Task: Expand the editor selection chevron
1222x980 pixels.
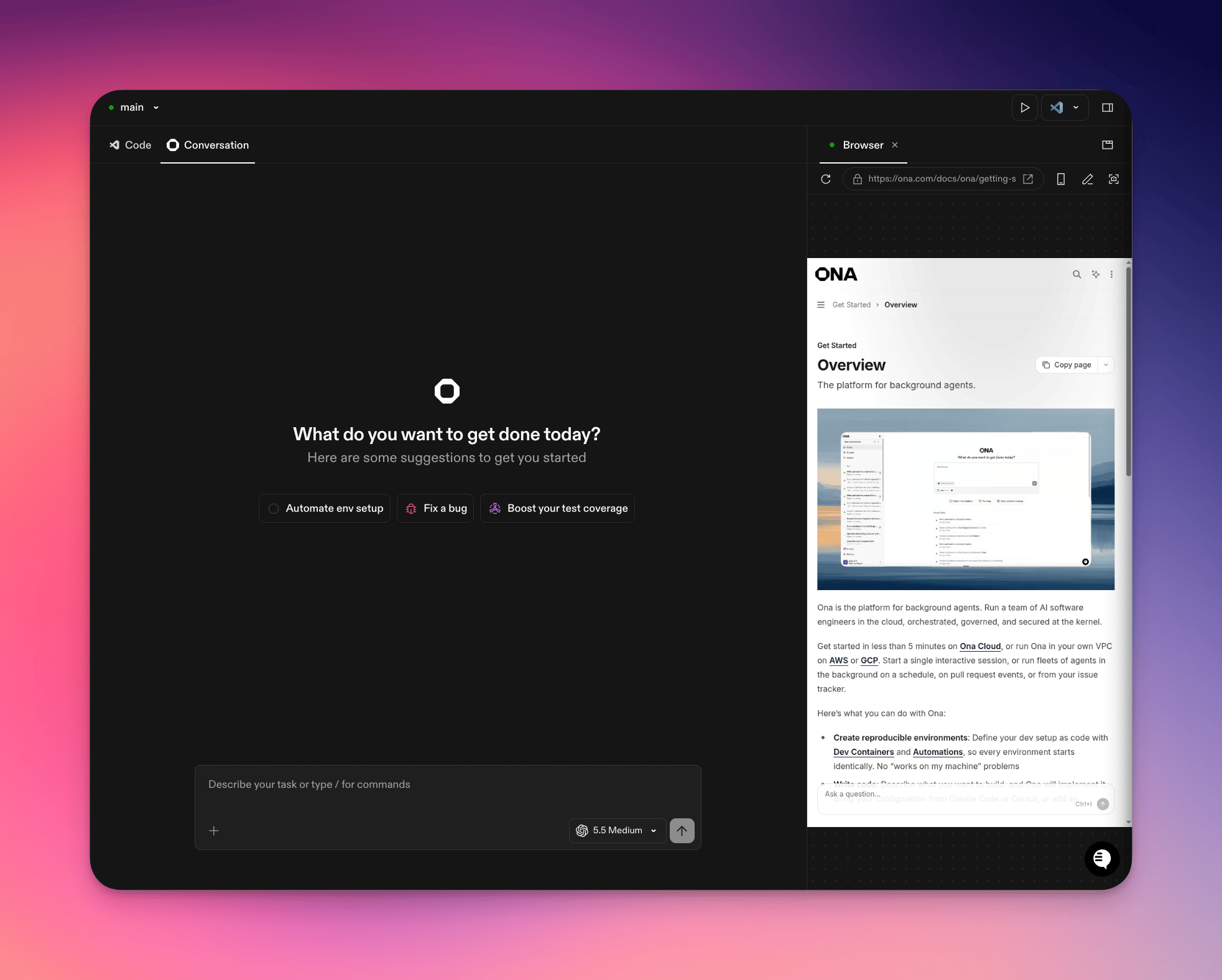Action: (x=1076, y=108)
